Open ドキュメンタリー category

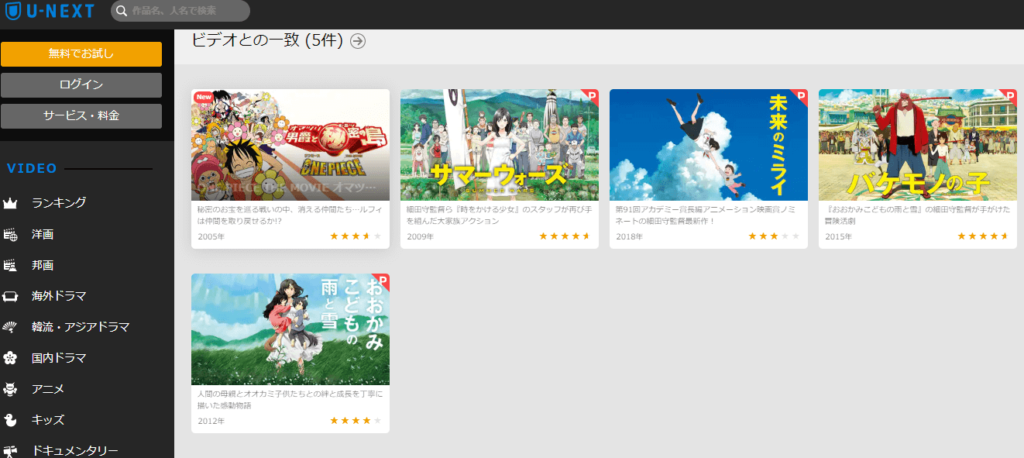tap(75, 451)
